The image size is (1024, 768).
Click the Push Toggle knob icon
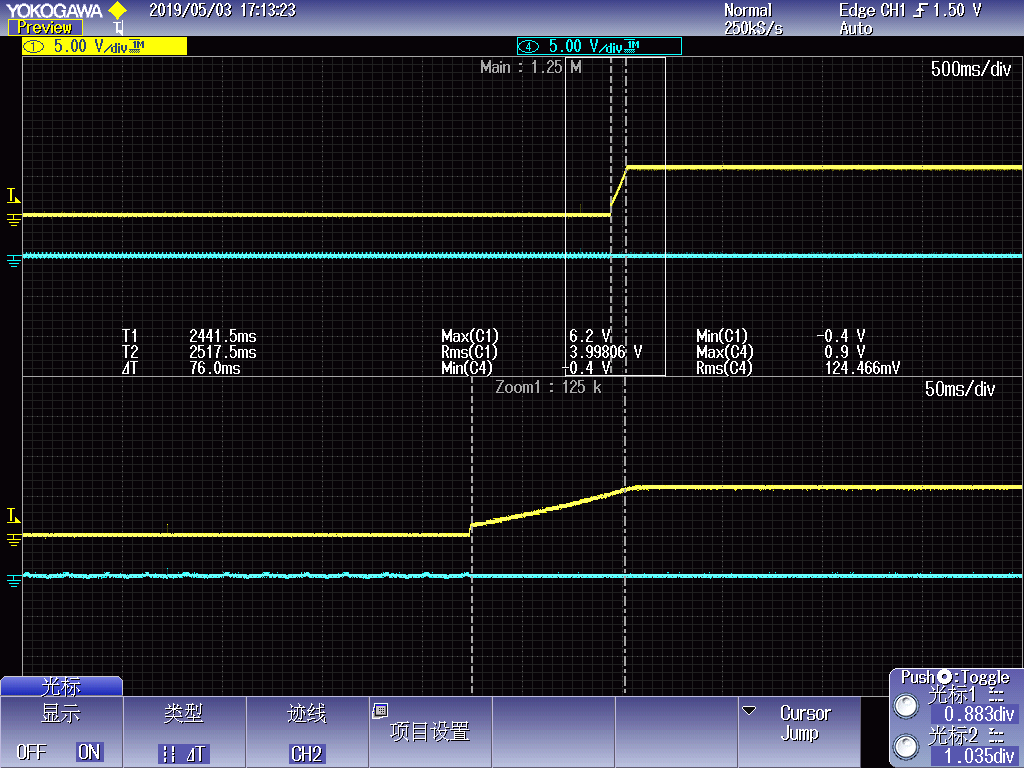click(944, 677)
